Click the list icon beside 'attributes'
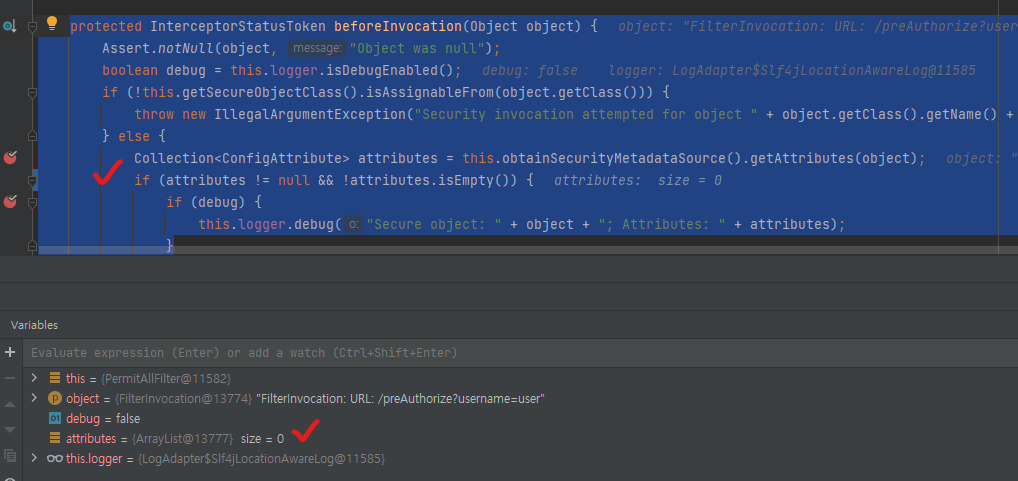The width and height of the screenshot is (1018, 481). (x=55, y=438)
